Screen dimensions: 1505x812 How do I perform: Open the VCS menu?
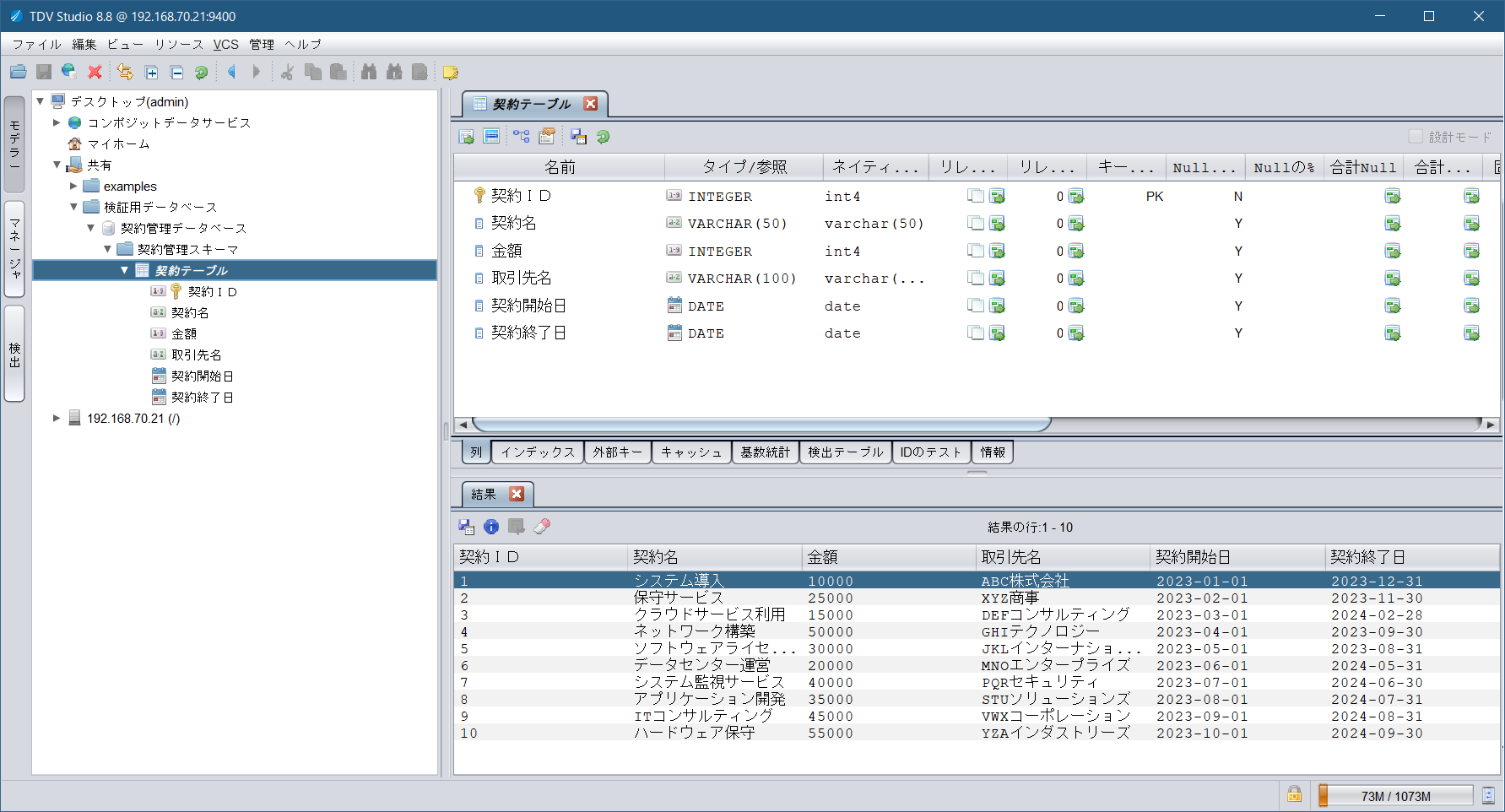225,45
